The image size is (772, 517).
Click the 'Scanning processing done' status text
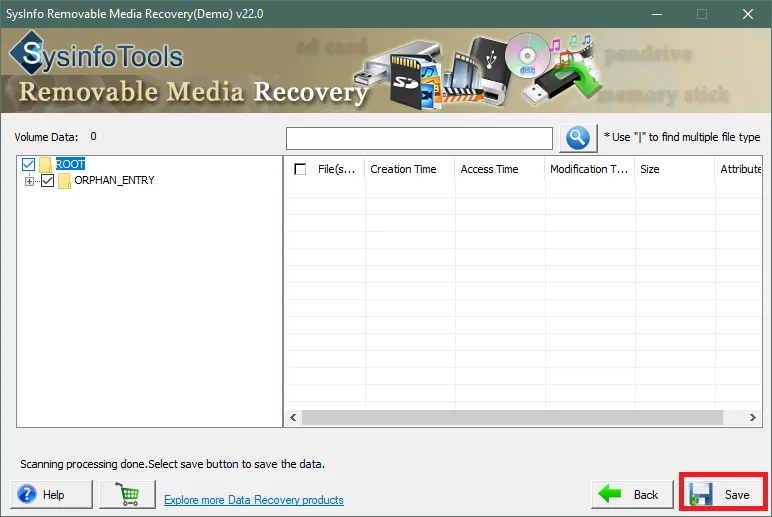[172, 464]
